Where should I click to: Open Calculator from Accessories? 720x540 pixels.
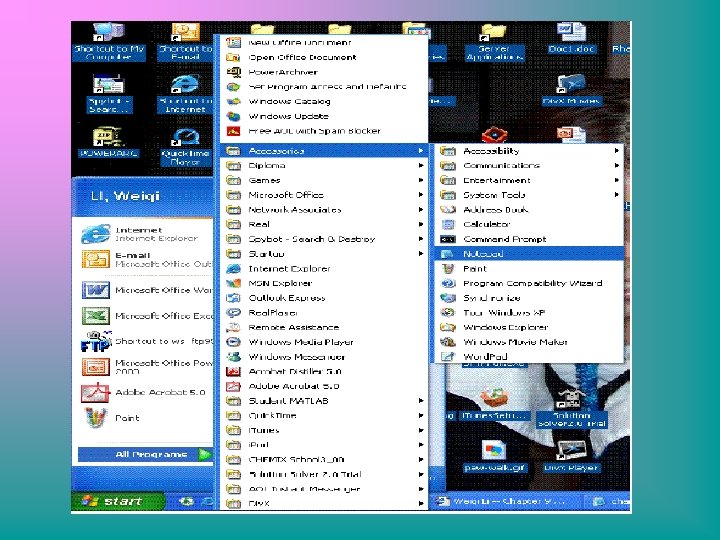click(529, 225)
